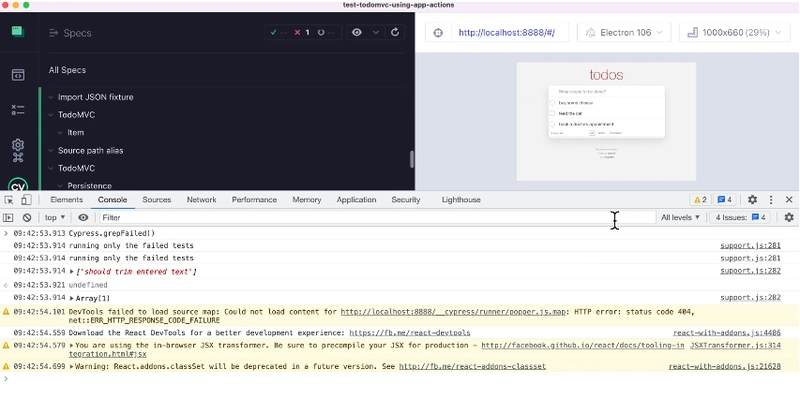The height and width of the screenshot is (399, 800).
Task: Open the Runs list icon in sidebar
Action: point(18,110)
